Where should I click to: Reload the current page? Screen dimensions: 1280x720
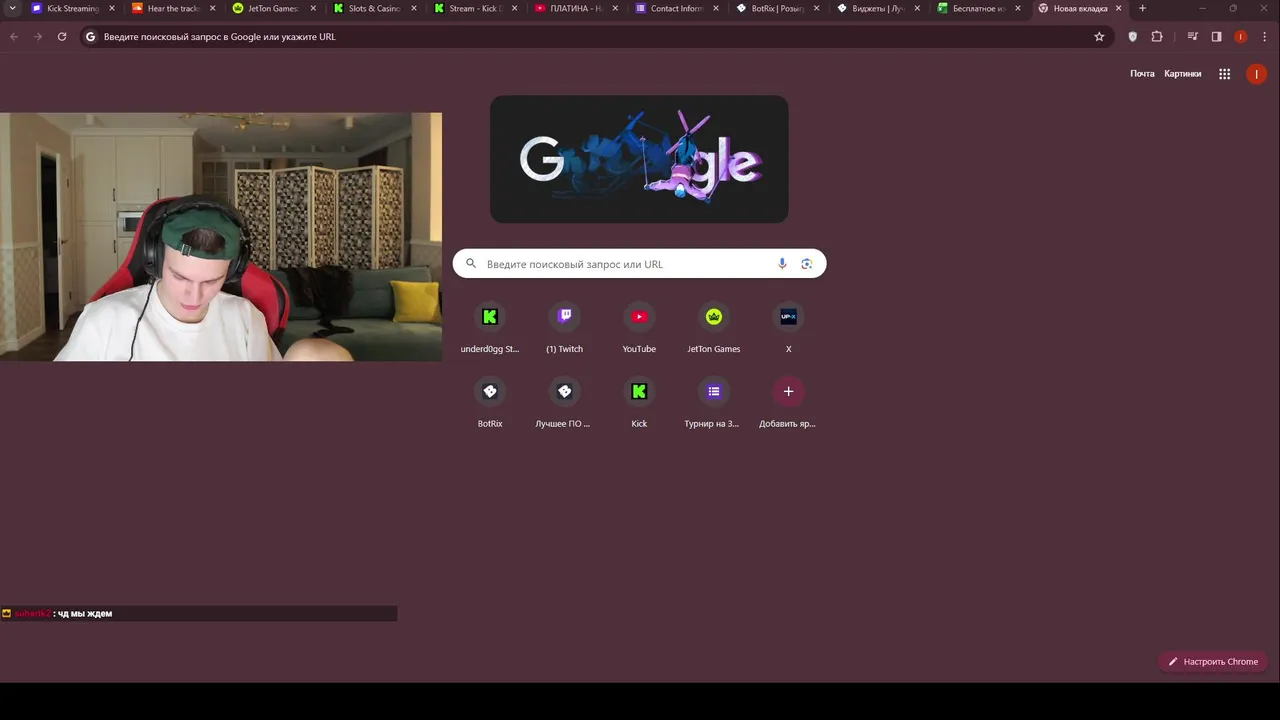coord(62,37)
